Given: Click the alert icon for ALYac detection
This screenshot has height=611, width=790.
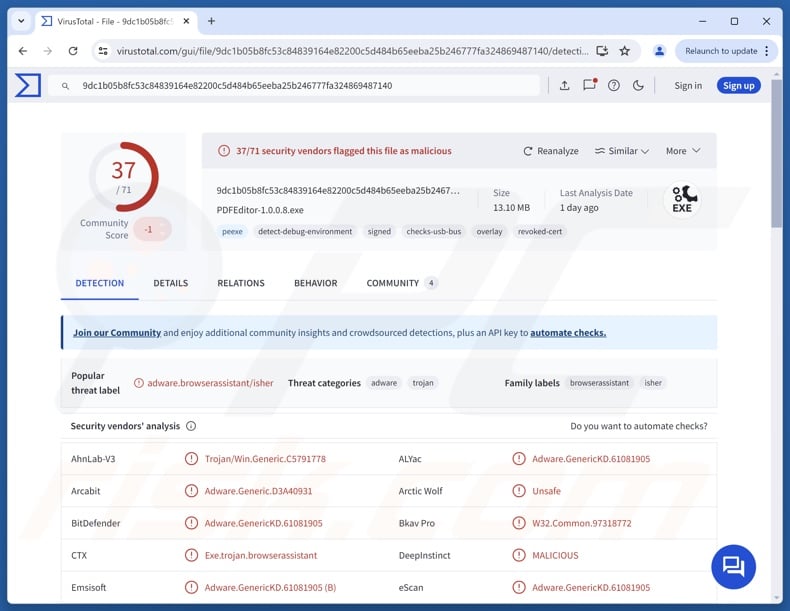Looking at the screenshot, I should coord(519,459).
